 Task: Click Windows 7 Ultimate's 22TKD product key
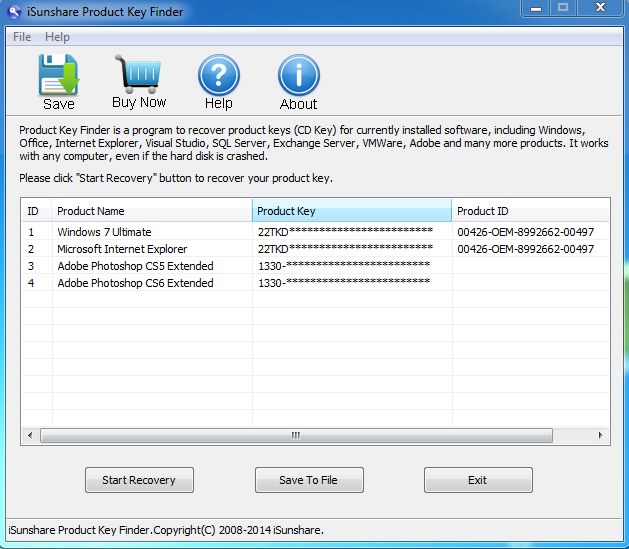click(345, 232)
